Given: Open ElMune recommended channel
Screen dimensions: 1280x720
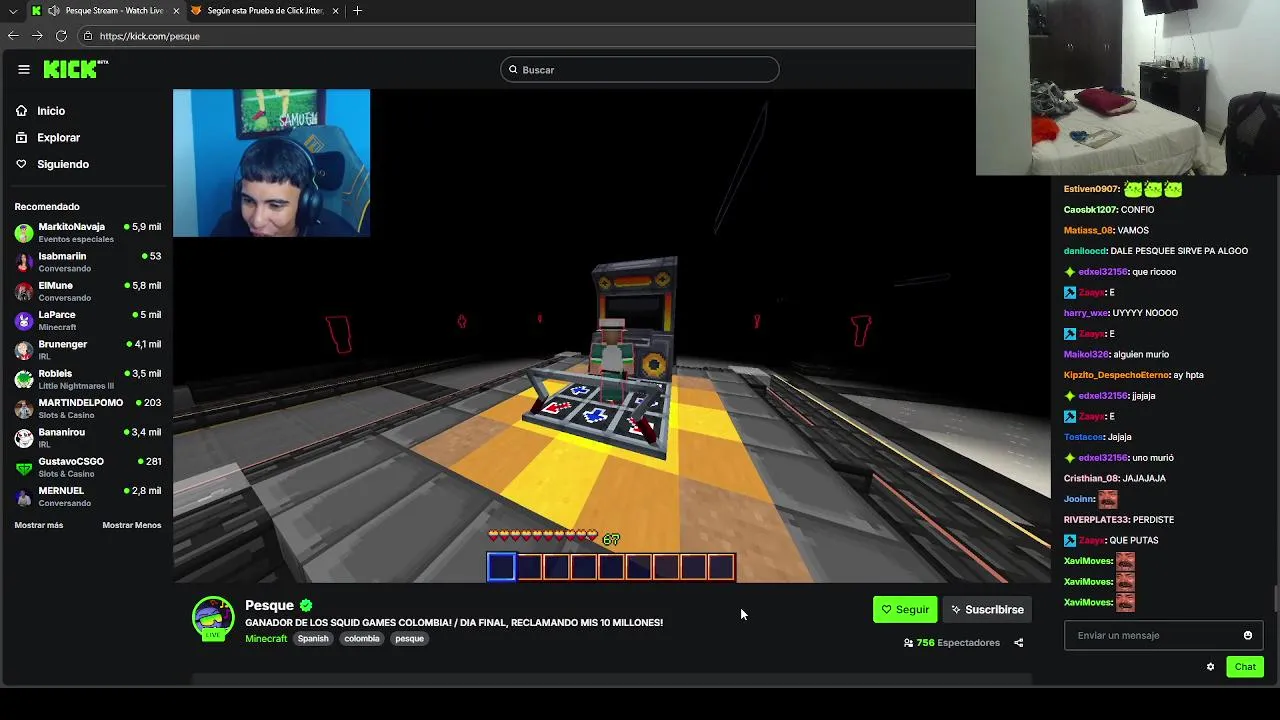Looking at the screenshot, I should (88, 291).
